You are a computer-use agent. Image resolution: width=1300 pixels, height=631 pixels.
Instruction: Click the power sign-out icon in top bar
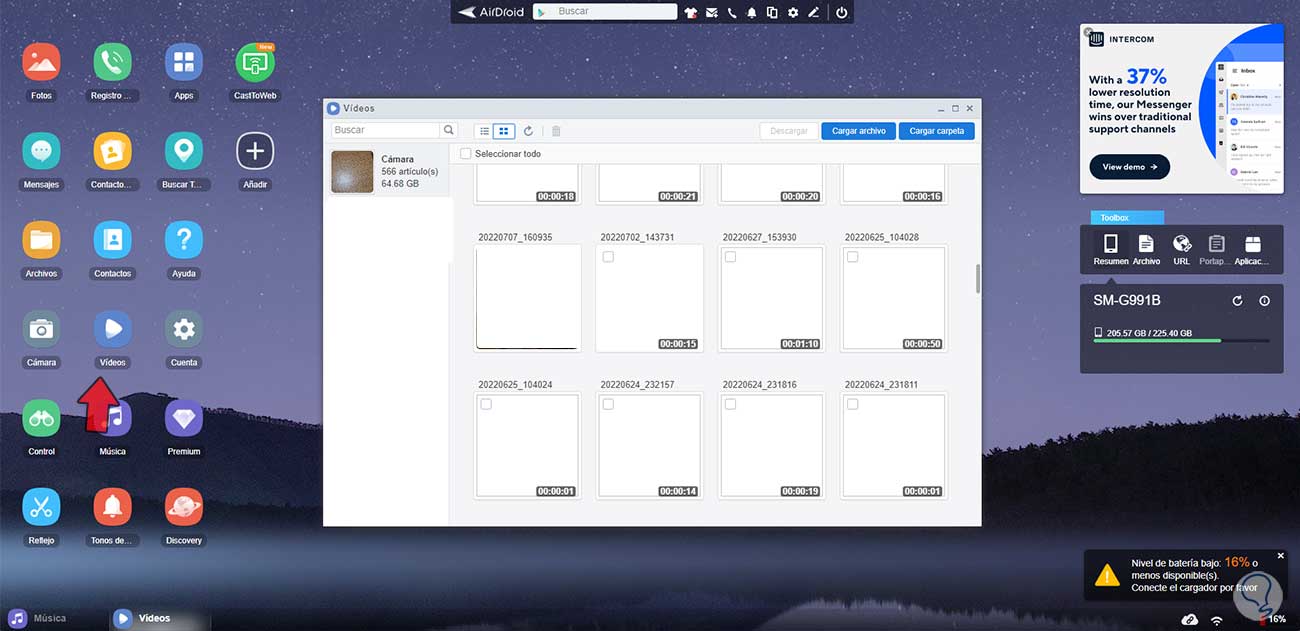(x=842, y=13)
